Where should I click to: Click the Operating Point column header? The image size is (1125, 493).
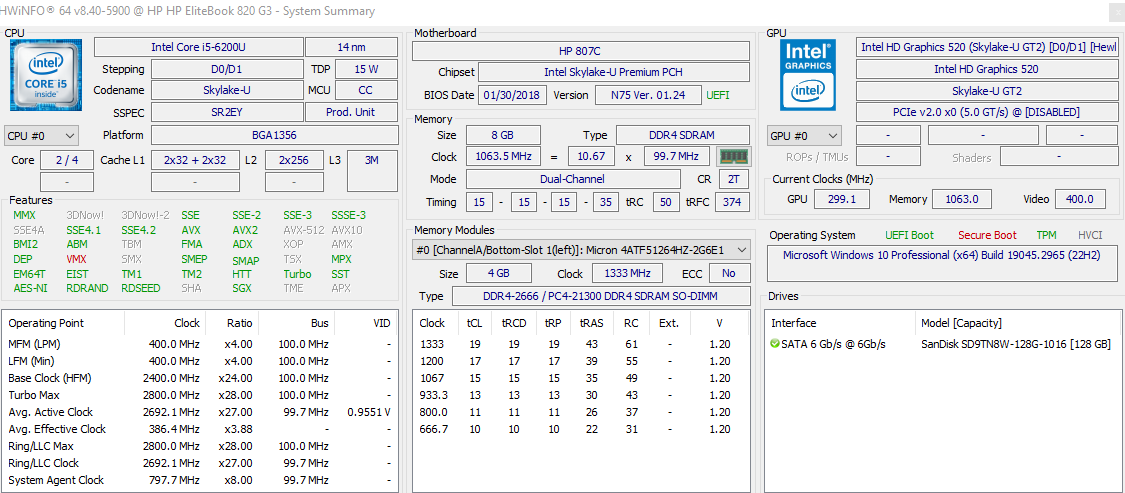tap(47, 323)
